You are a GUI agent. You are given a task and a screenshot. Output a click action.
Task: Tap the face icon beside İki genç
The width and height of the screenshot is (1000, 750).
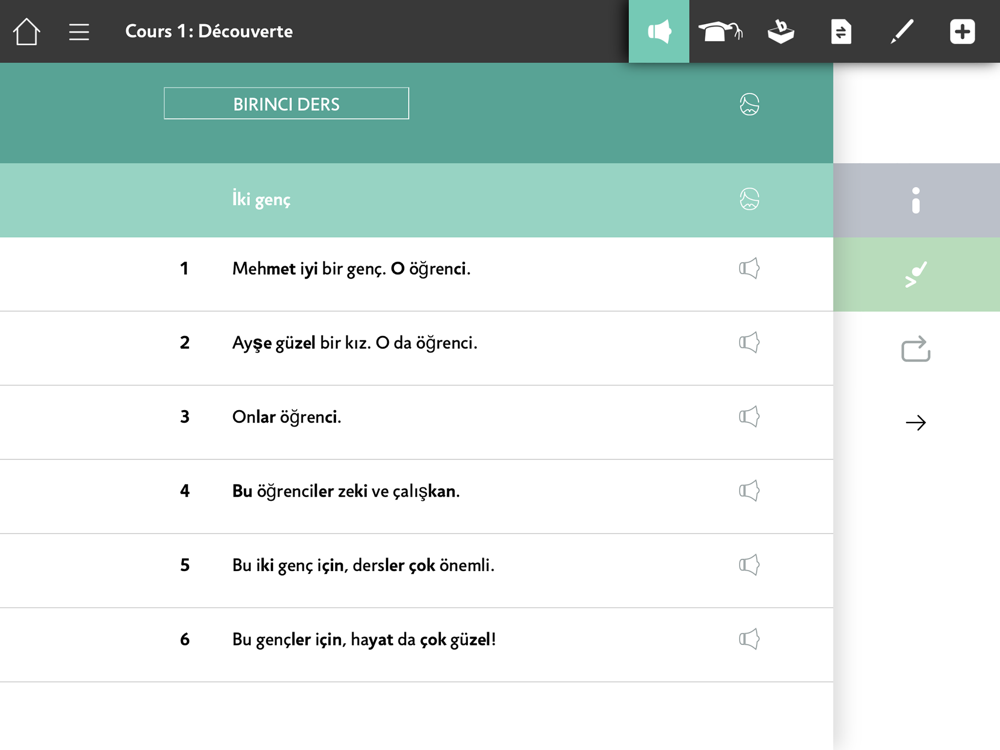749,199
